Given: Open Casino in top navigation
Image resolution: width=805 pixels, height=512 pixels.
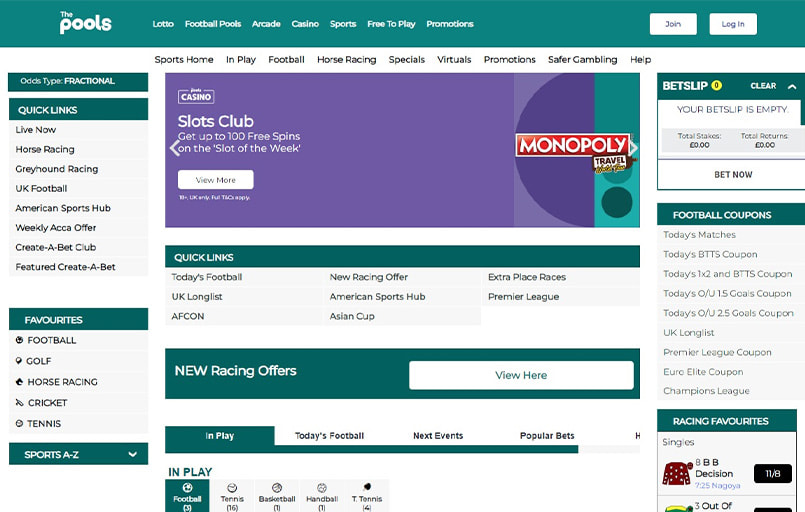Looking at the screenshot, I should click(305, 24).
